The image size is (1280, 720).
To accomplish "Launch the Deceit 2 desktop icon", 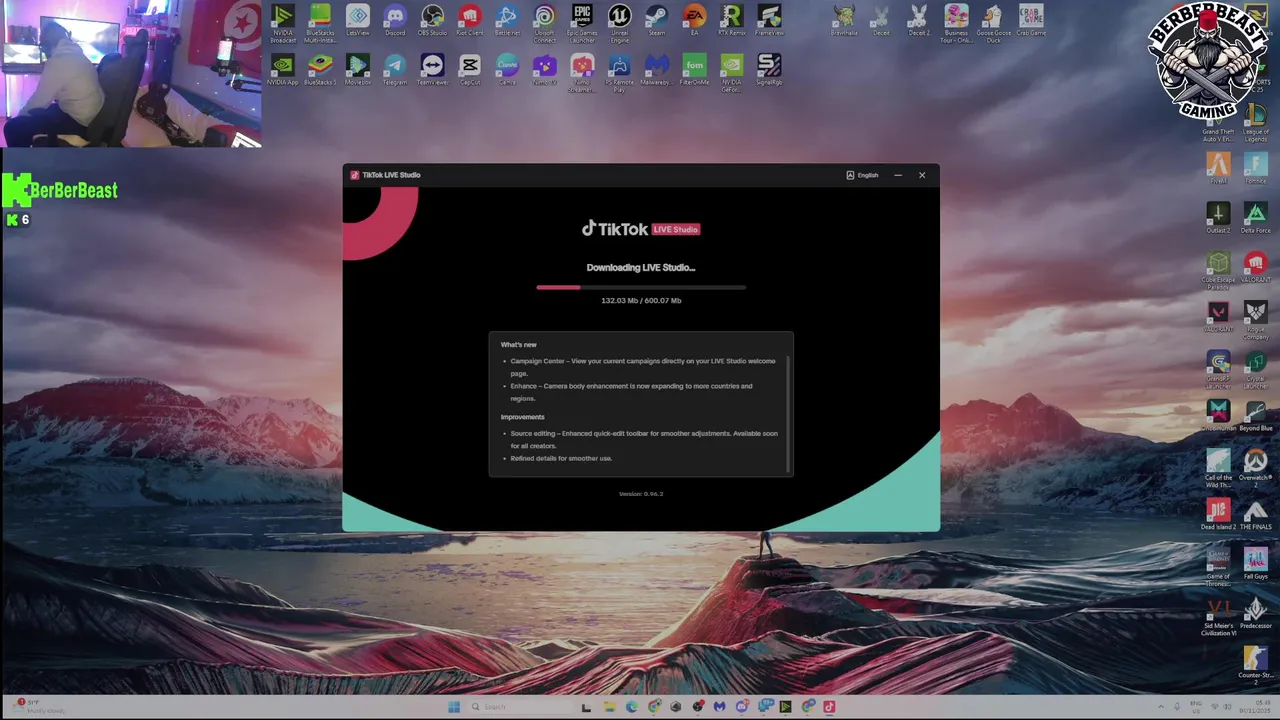I will 919,21.
